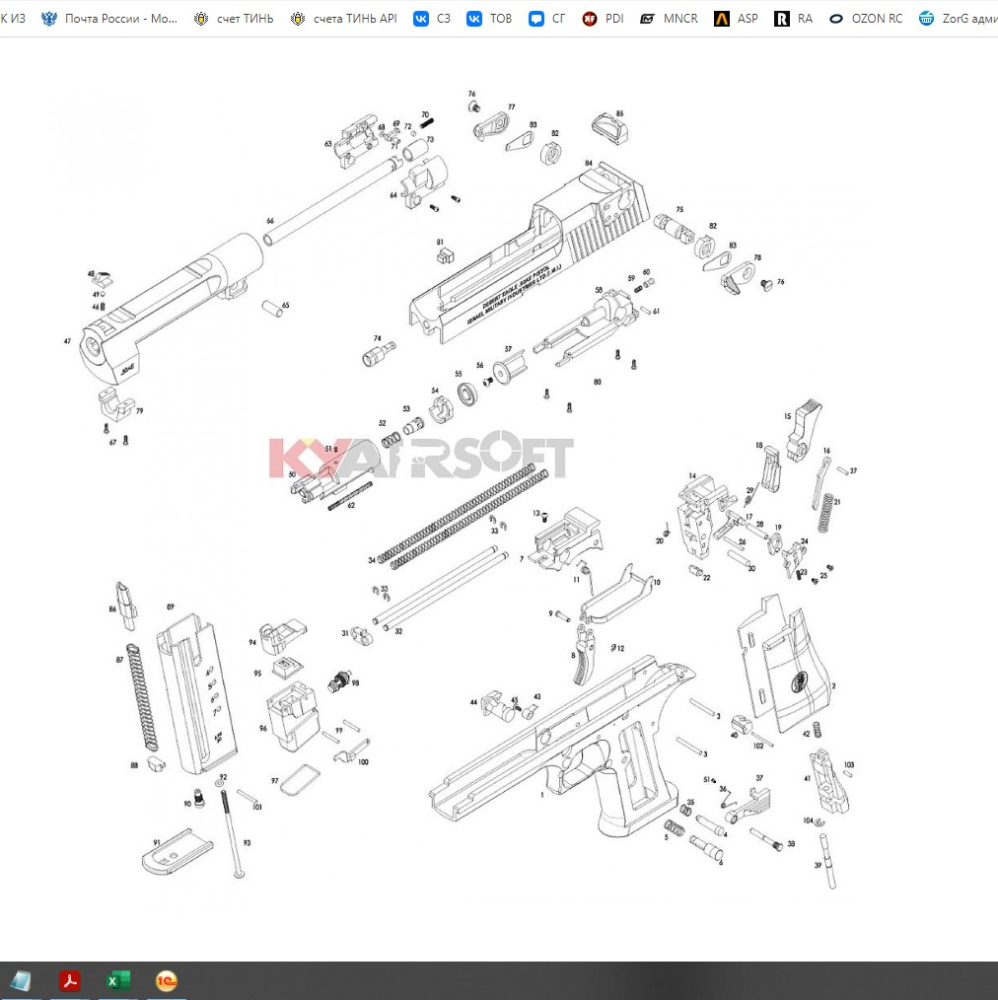Open the Почта России bookmark
Screen dimensions: 998x1000
coord(109,18)
